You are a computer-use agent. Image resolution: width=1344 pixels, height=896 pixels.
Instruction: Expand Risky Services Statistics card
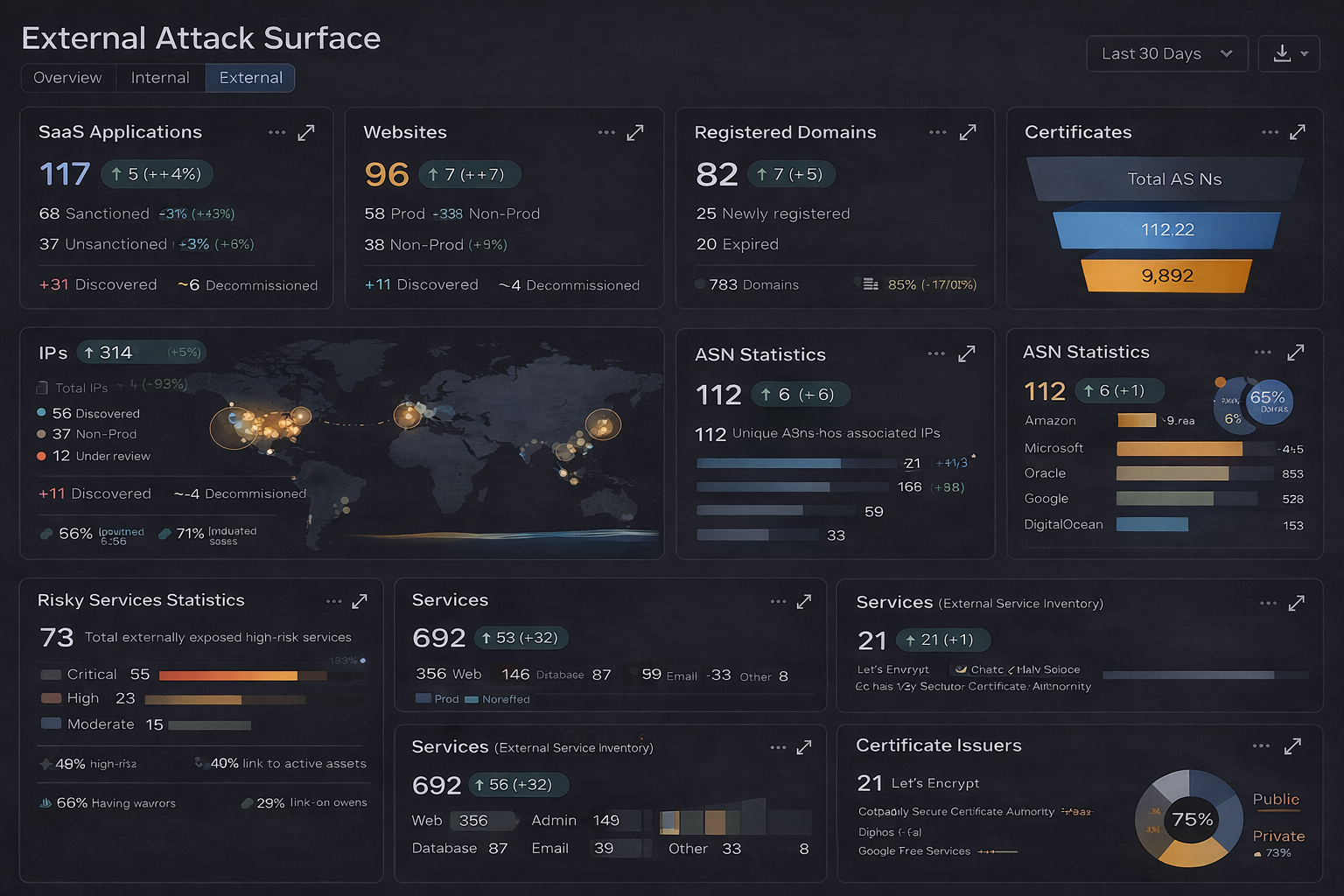(360, 602)
